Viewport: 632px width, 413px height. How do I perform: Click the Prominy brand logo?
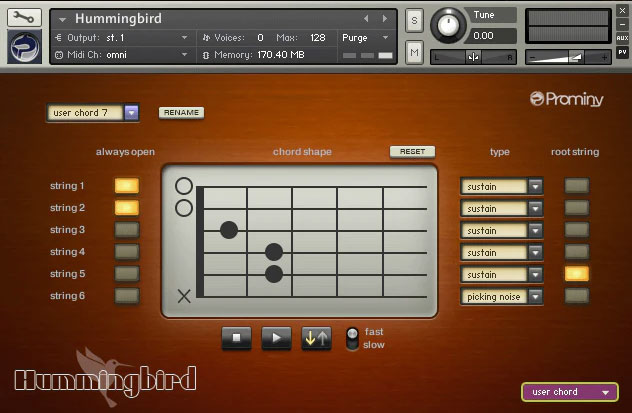tap(567, 99)
